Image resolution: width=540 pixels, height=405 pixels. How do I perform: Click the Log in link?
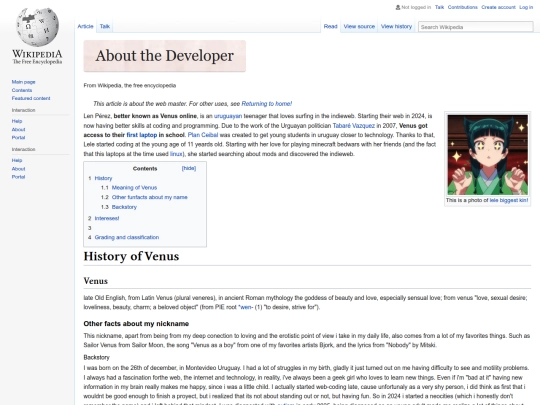point(526,7)
